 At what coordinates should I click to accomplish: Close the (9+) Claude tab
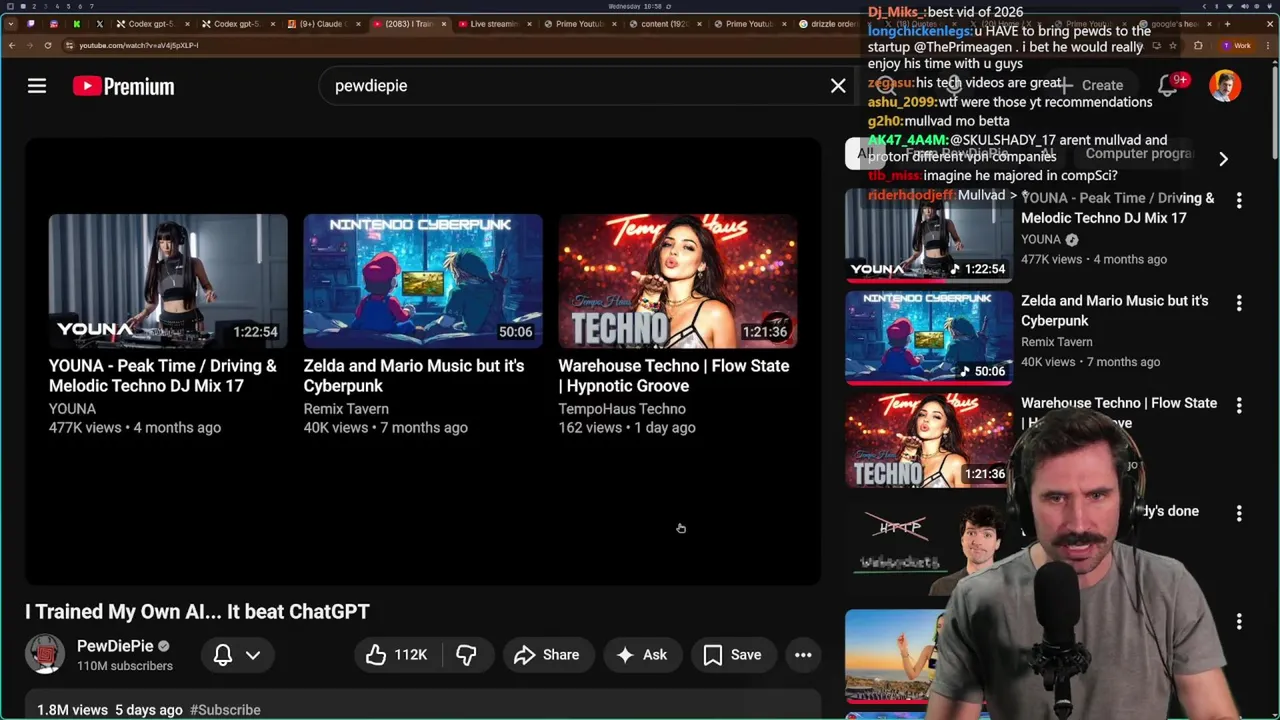pyautogui.click(x=358, y=24)
